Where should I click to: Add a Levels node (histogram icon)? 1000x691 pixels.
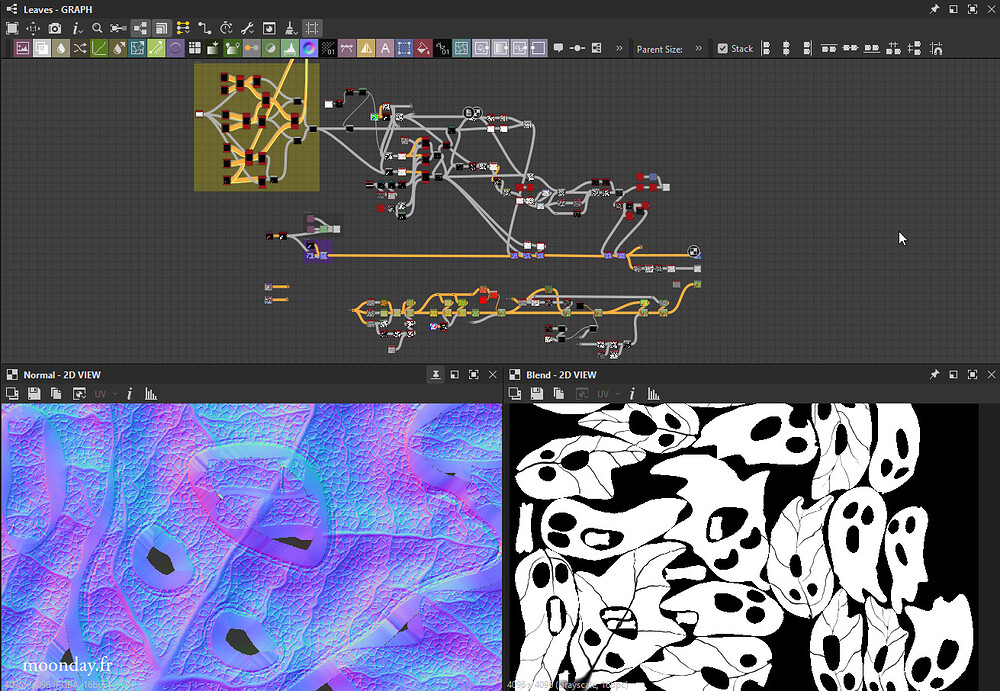pyautogui.click(x=290, y=48)
